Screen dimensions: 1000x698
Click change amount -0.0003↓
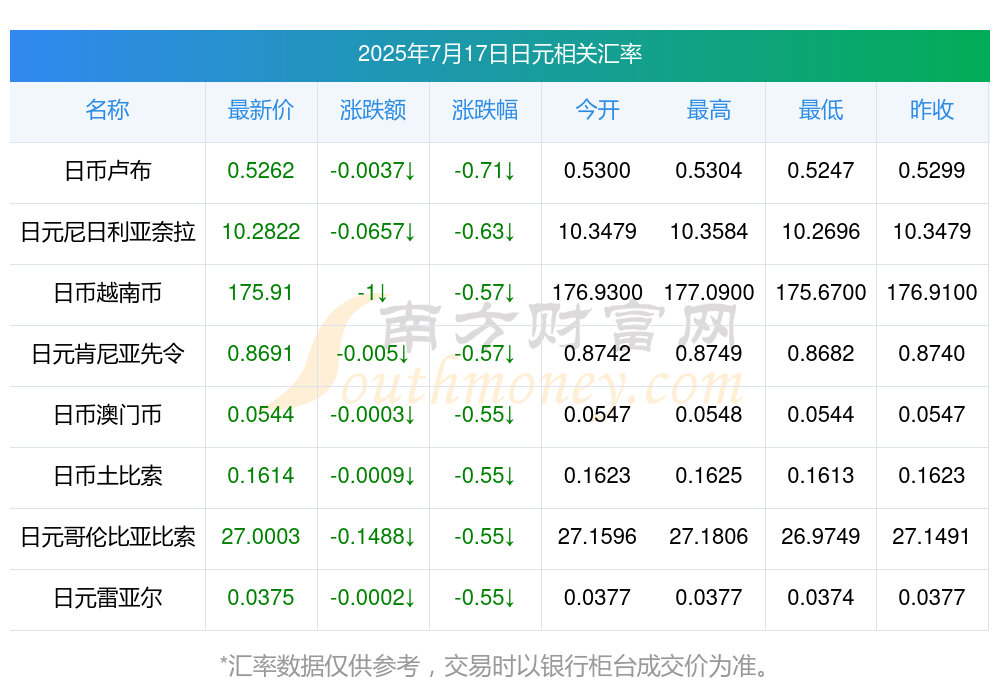pyautogui.click(x=372, y=415)
